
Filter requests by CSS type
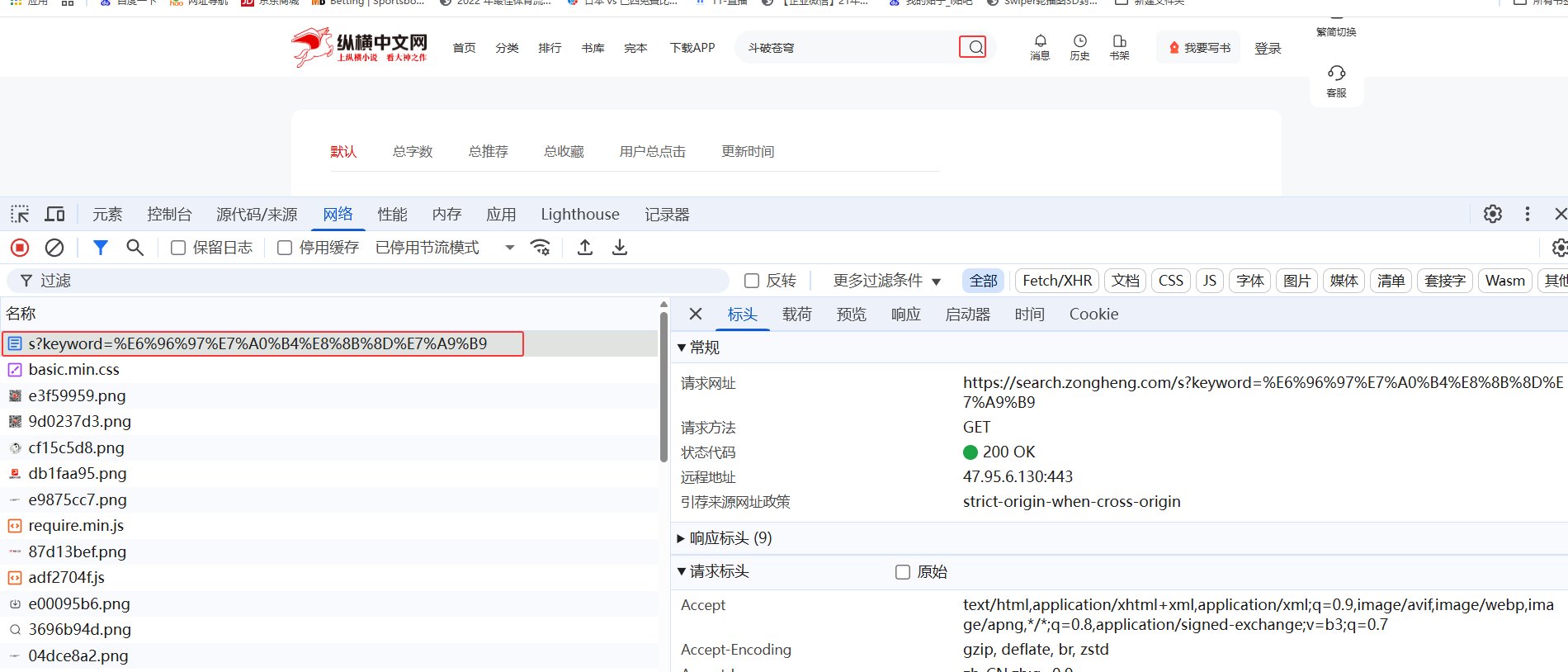1171,281
